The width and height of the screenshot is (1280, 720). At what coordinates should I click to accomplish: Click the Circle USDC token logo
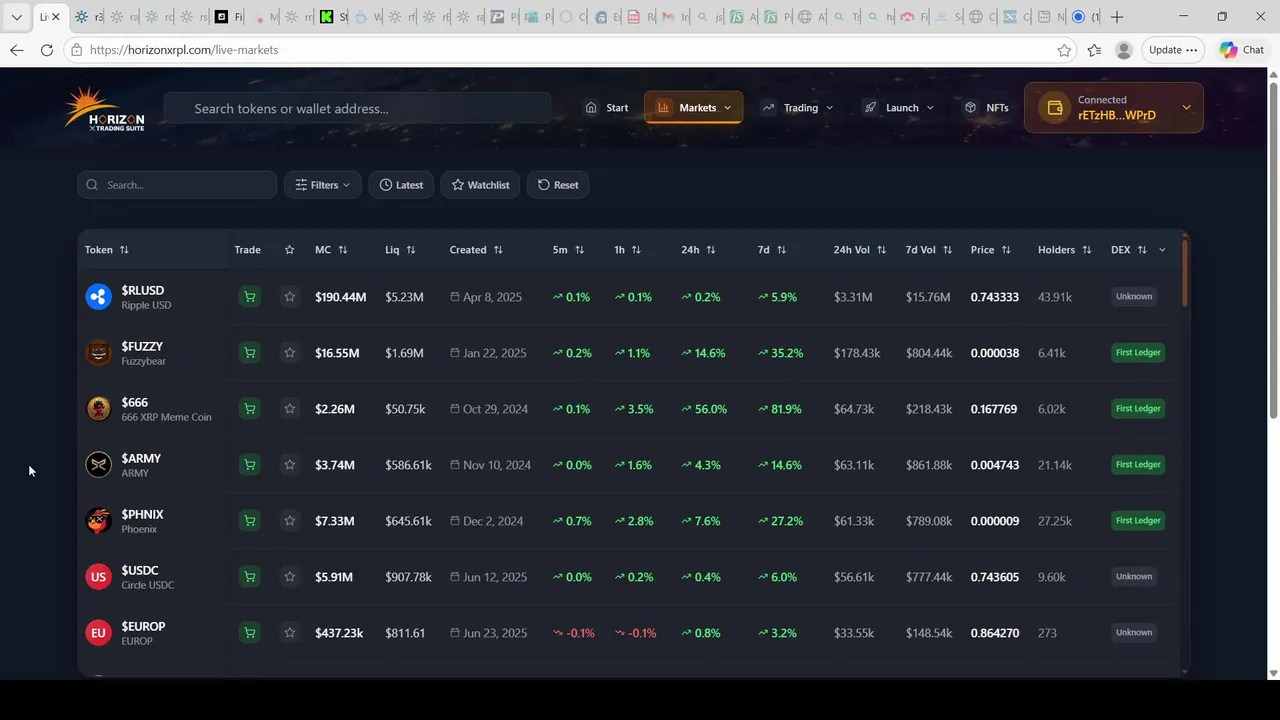click(98, 577)
